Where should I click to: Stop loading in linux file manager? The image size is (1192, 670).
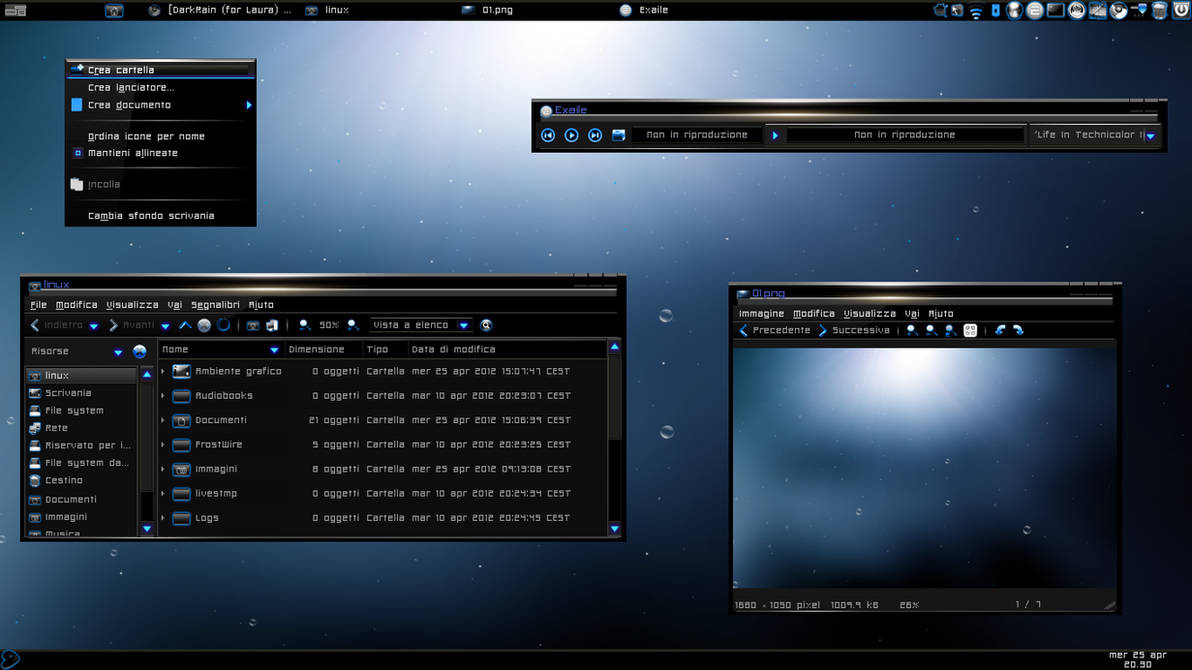204,325
